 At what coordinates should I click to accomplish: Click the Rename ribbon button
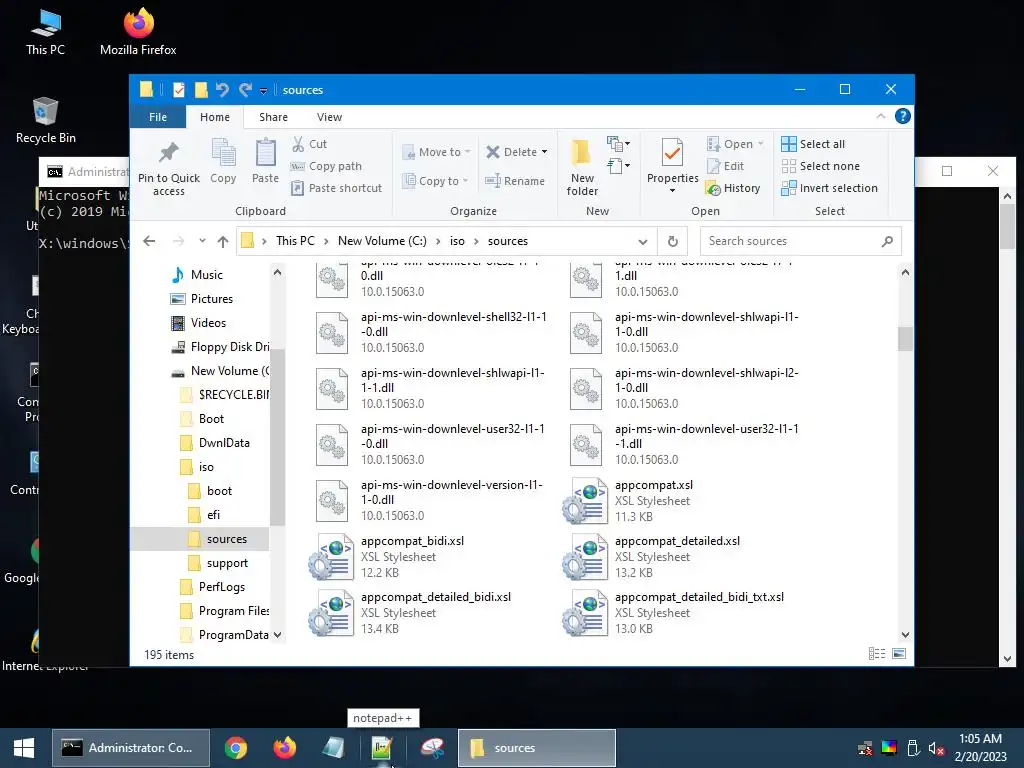click(x=515, y=181)
